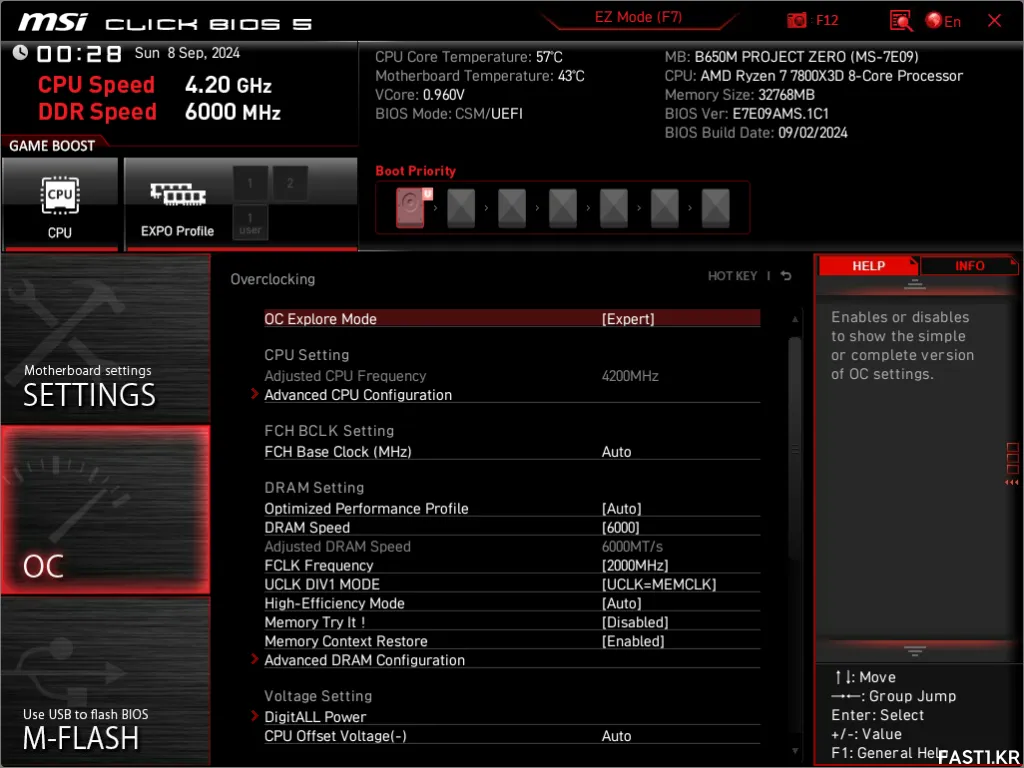Click the MSI logo

point(52,22)
